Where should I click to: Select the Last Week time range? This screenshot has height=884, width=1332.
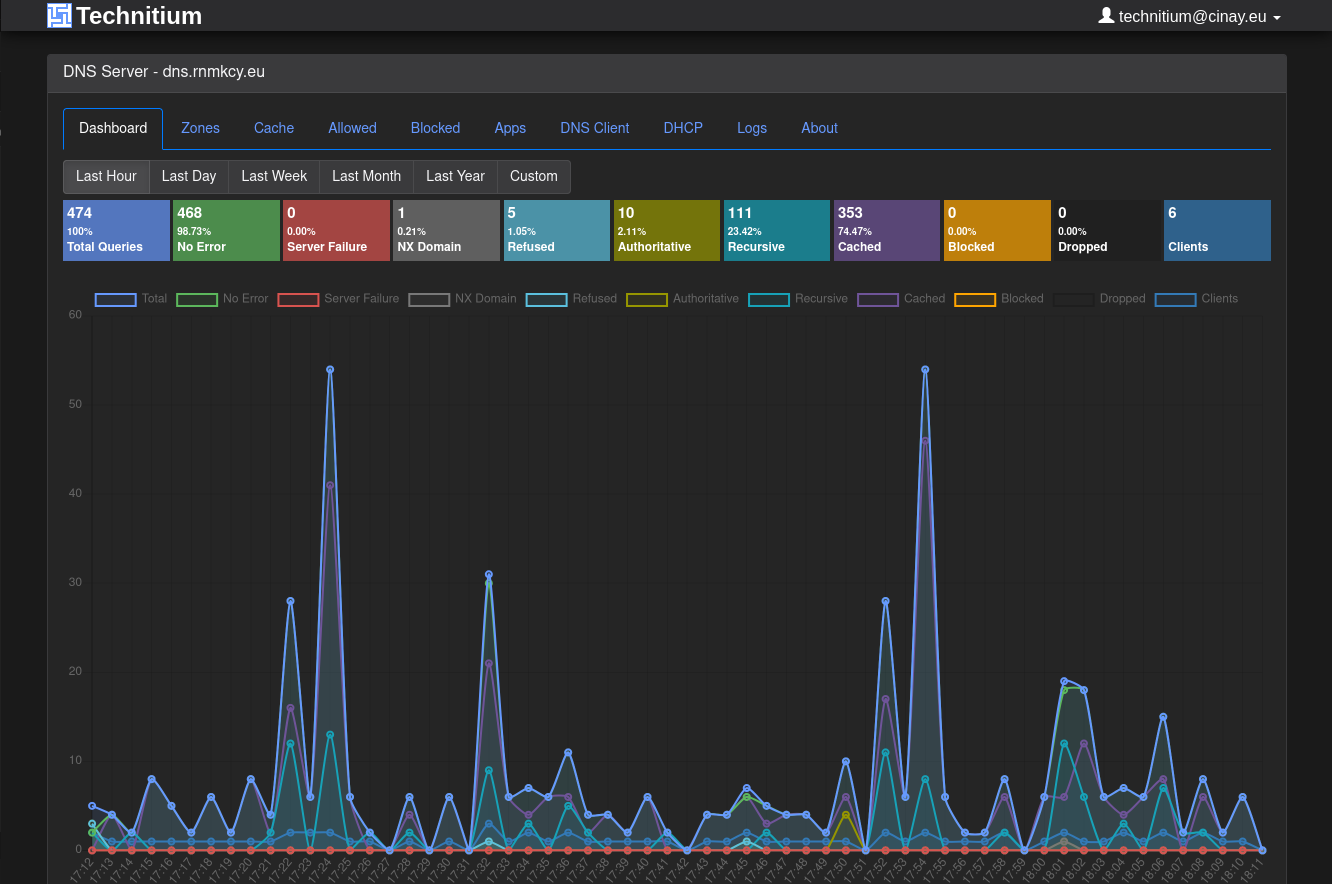[x=274, y=176]
